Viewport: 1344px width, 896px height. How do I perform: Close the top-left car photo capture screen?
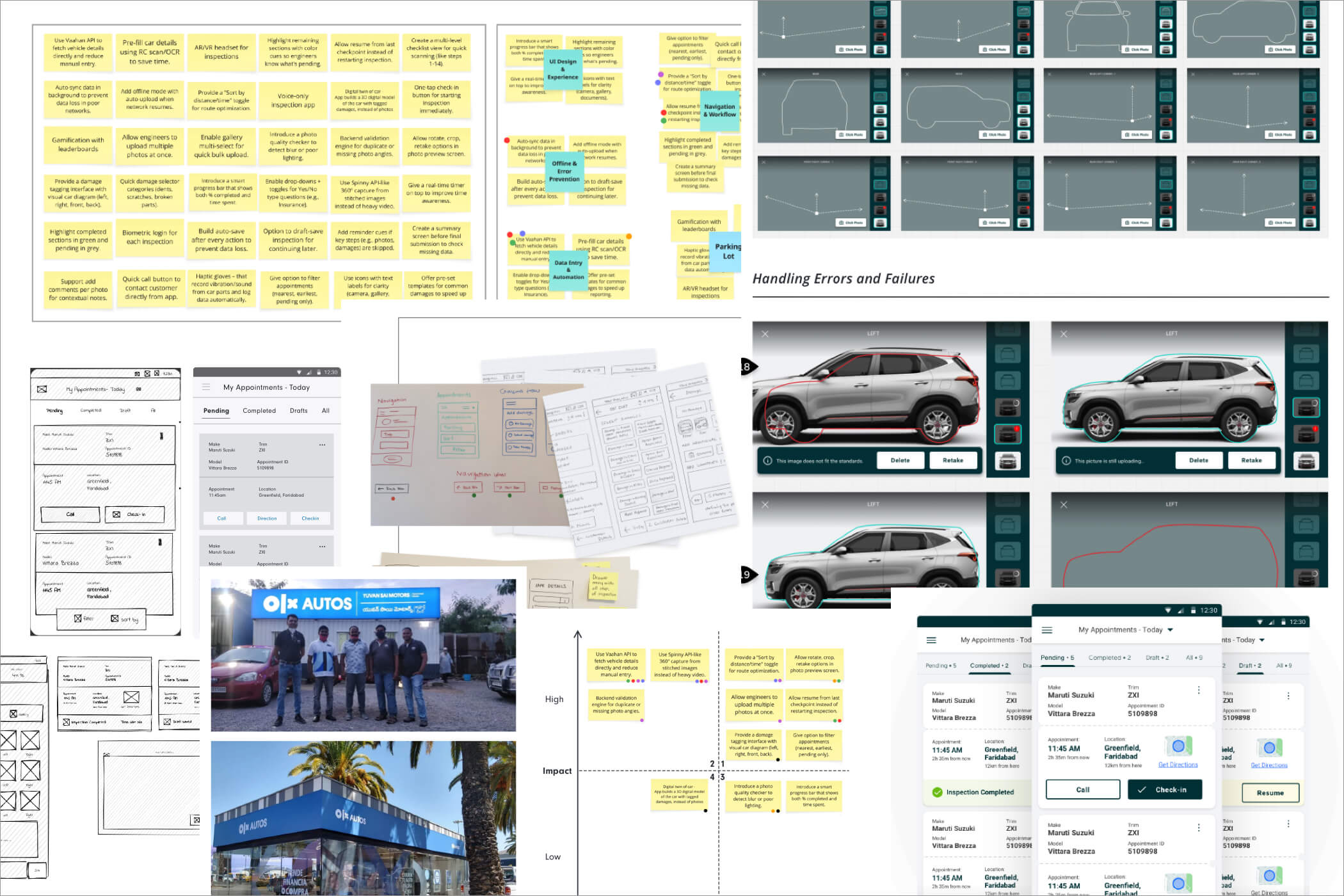765,334
